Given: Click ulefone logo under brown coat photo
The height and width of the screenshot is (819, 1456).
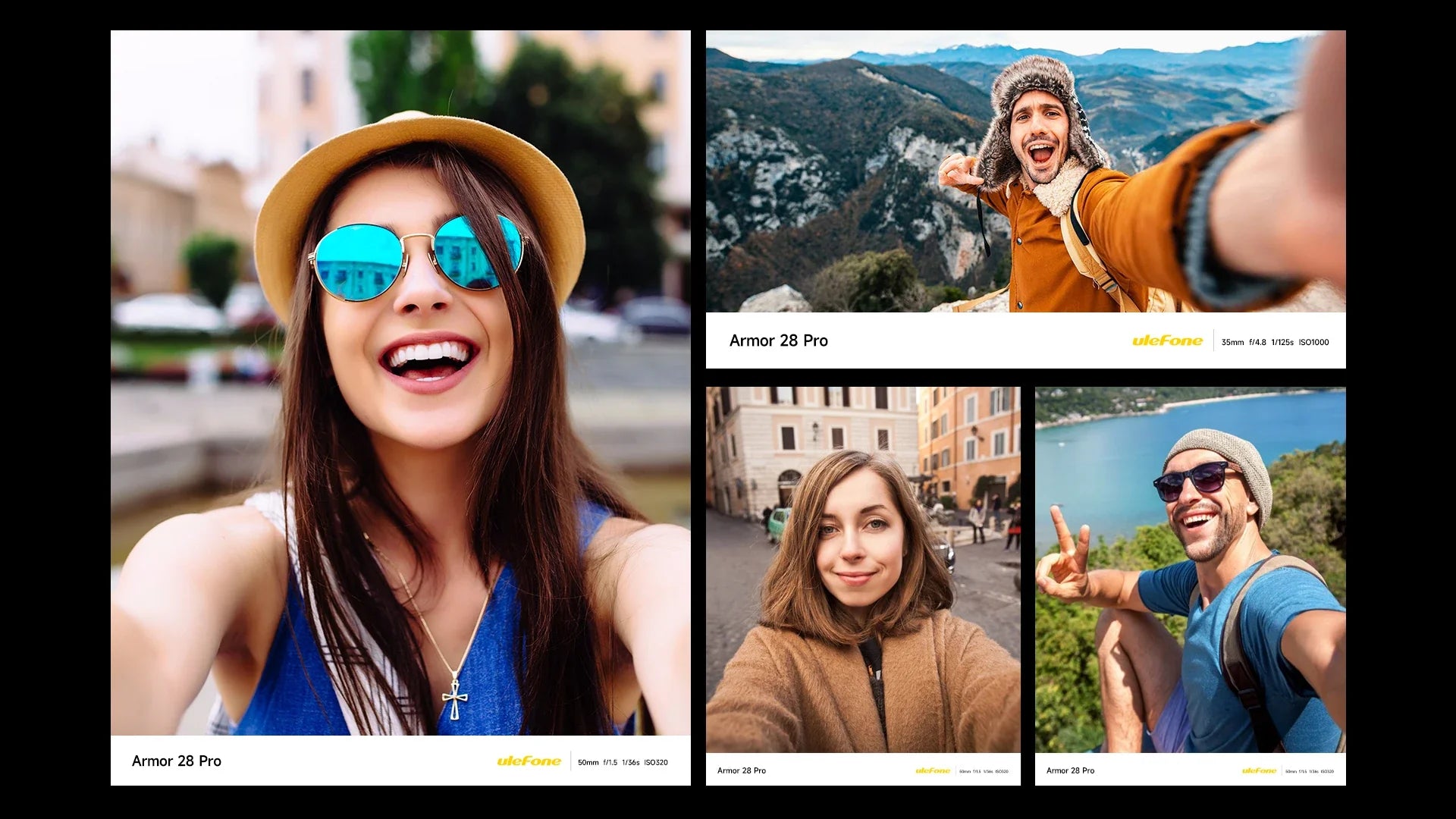Looking at the screenshot, I should click(933, 770).
